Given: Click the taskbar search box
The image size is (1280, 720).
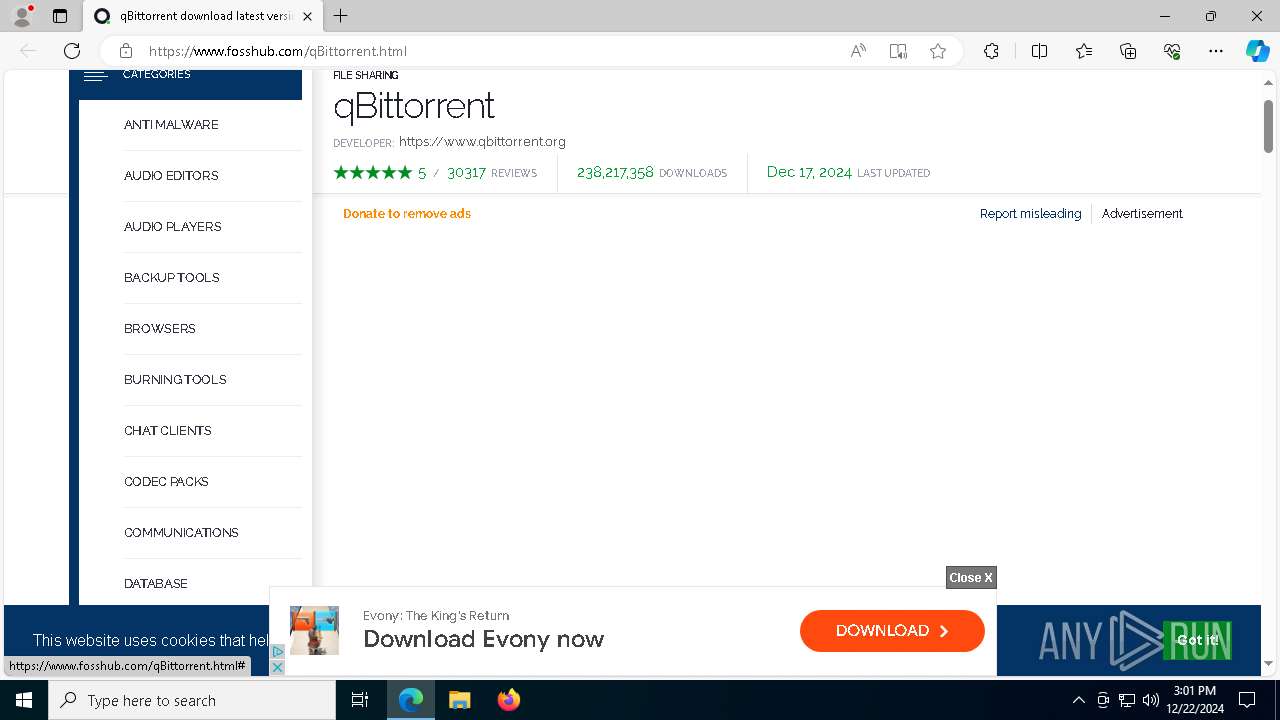Looking at the screenshot, I should 192,700.
